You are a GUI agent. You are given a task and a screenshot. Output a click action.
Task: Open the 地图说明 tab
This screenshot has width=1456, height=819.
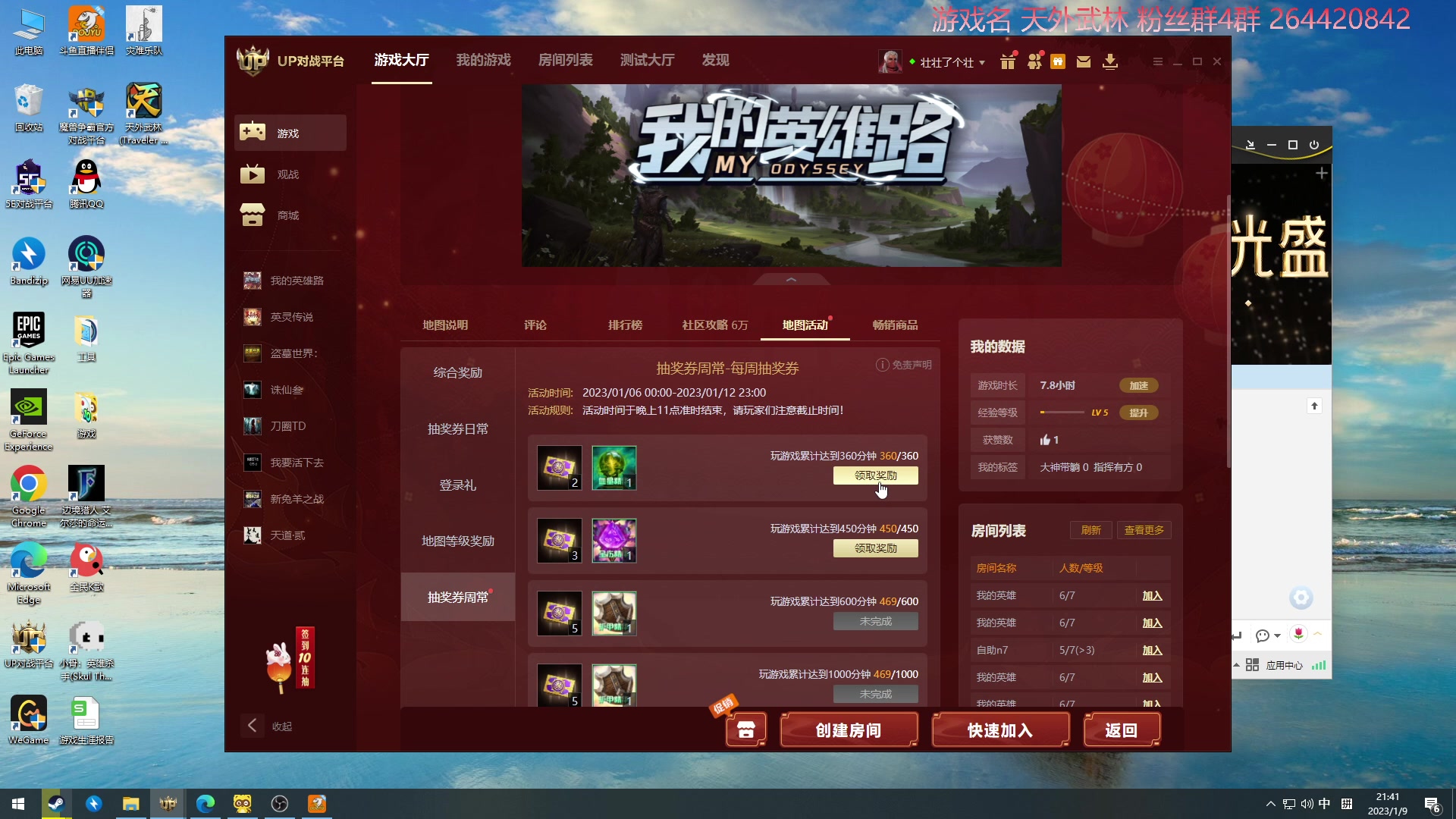[445, 325]
